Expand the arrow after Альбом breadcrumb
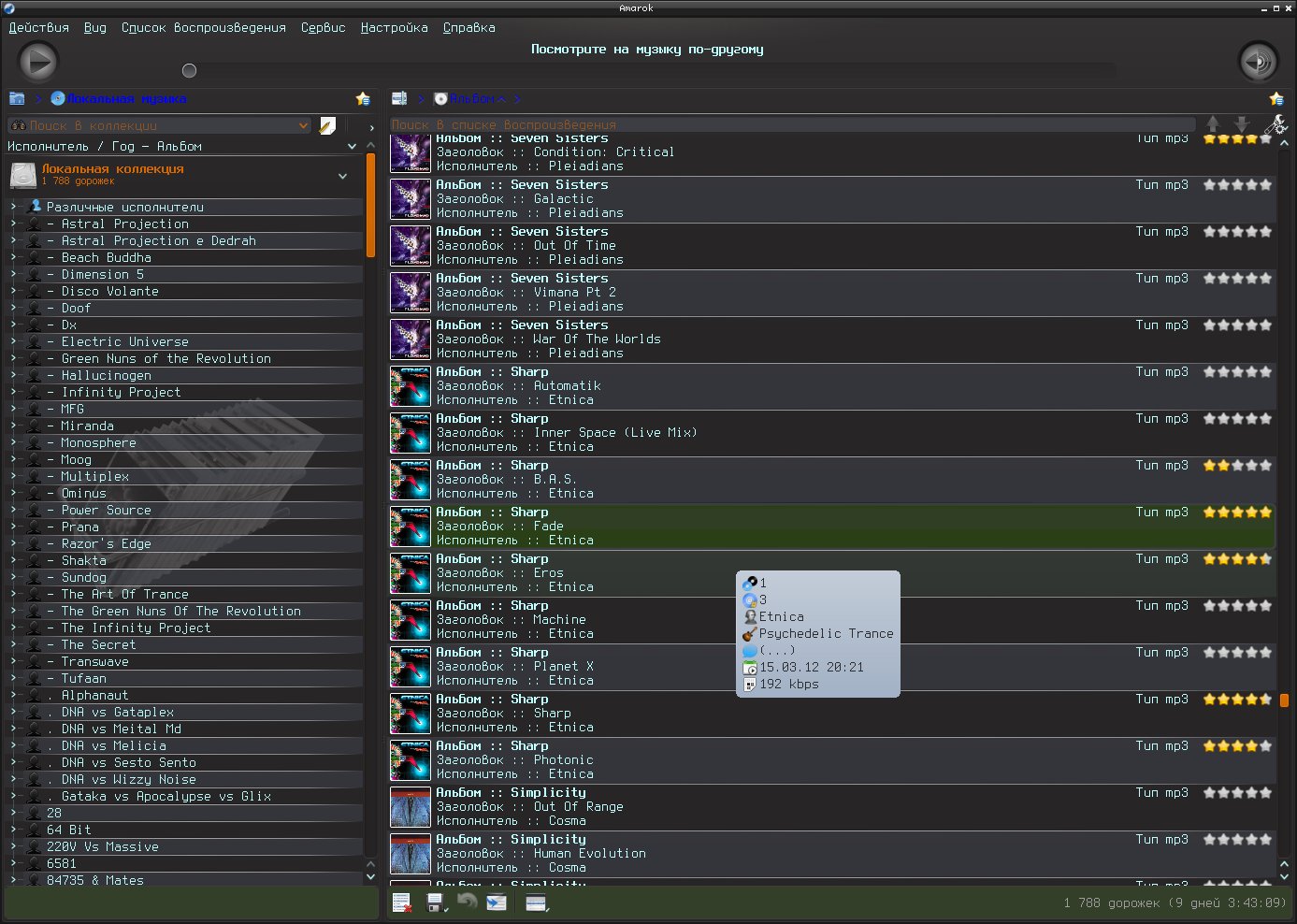 coord(516,98)
